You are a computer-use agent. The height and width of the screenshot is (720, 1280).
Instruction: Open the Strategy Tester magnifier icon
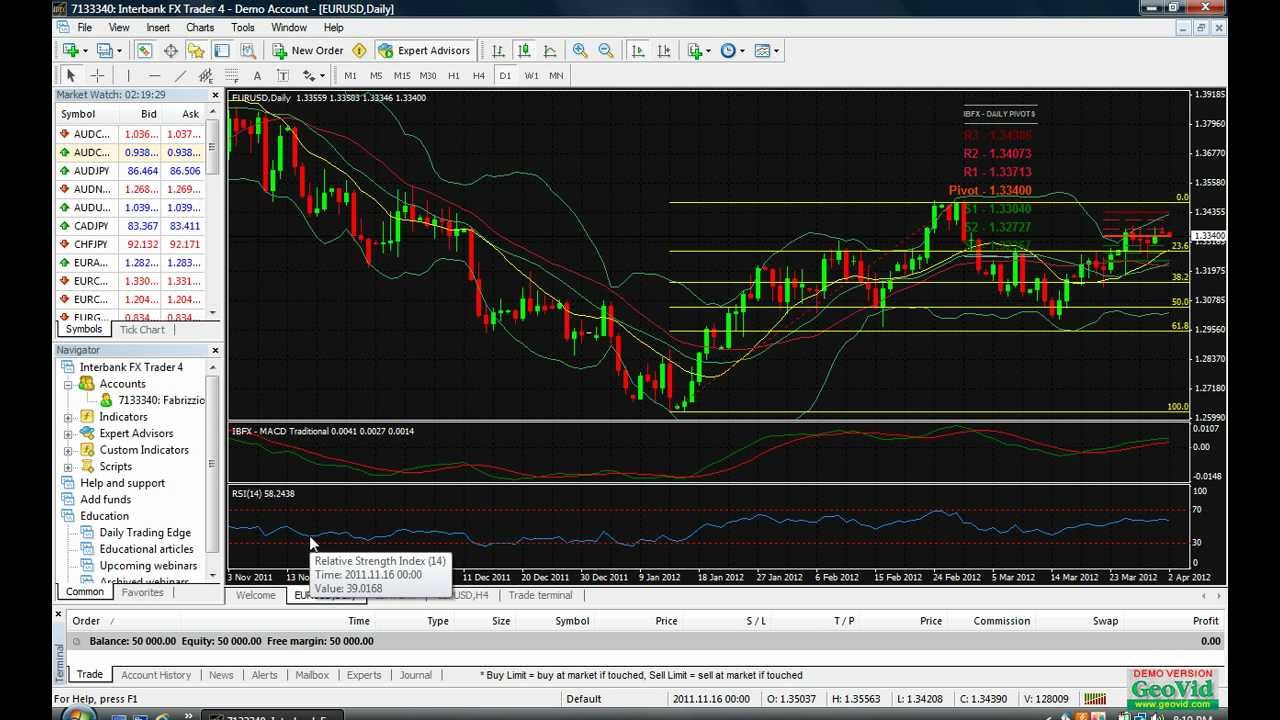coord(248,50)
